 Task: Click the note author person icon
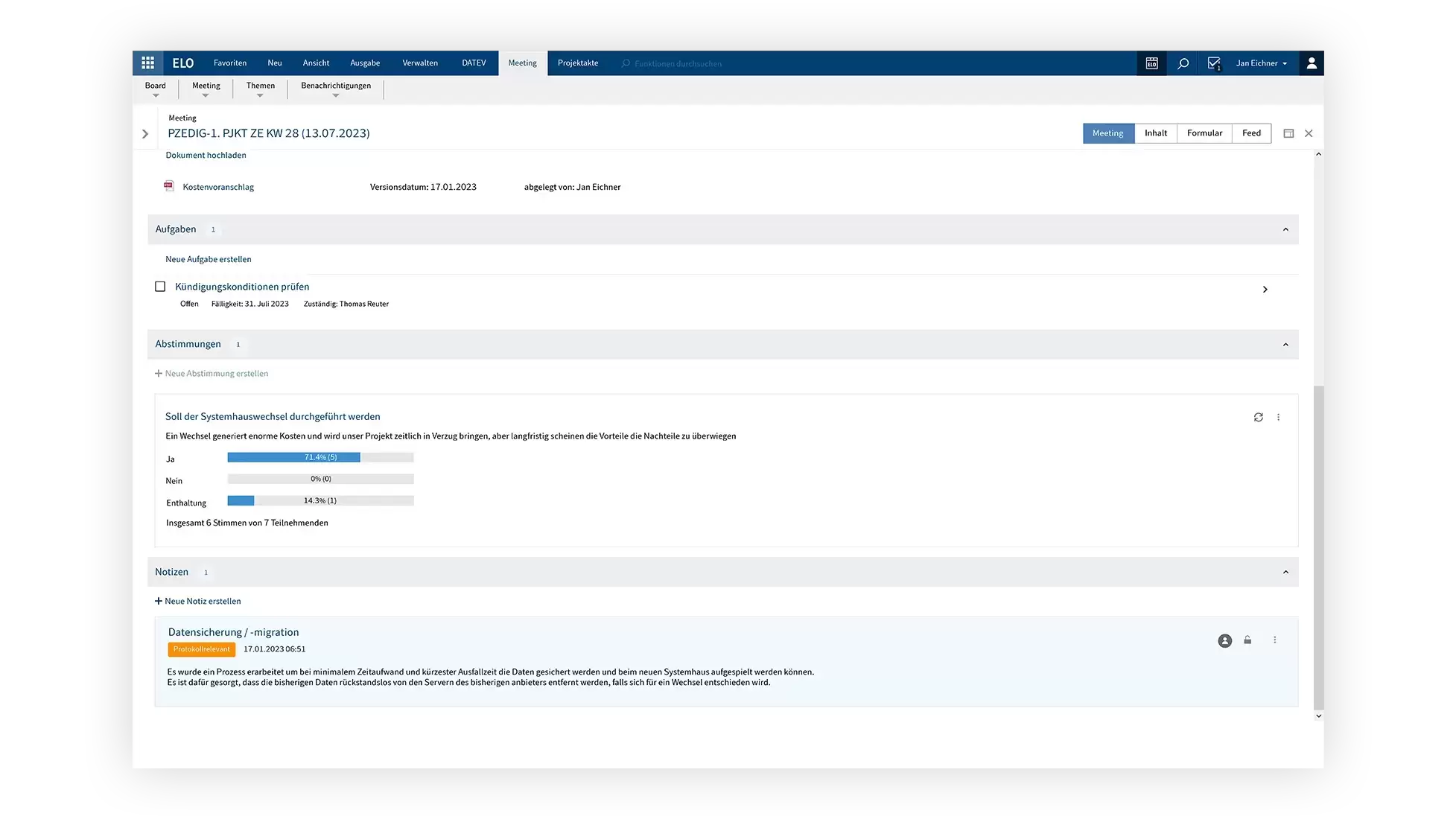(1224, 641)
